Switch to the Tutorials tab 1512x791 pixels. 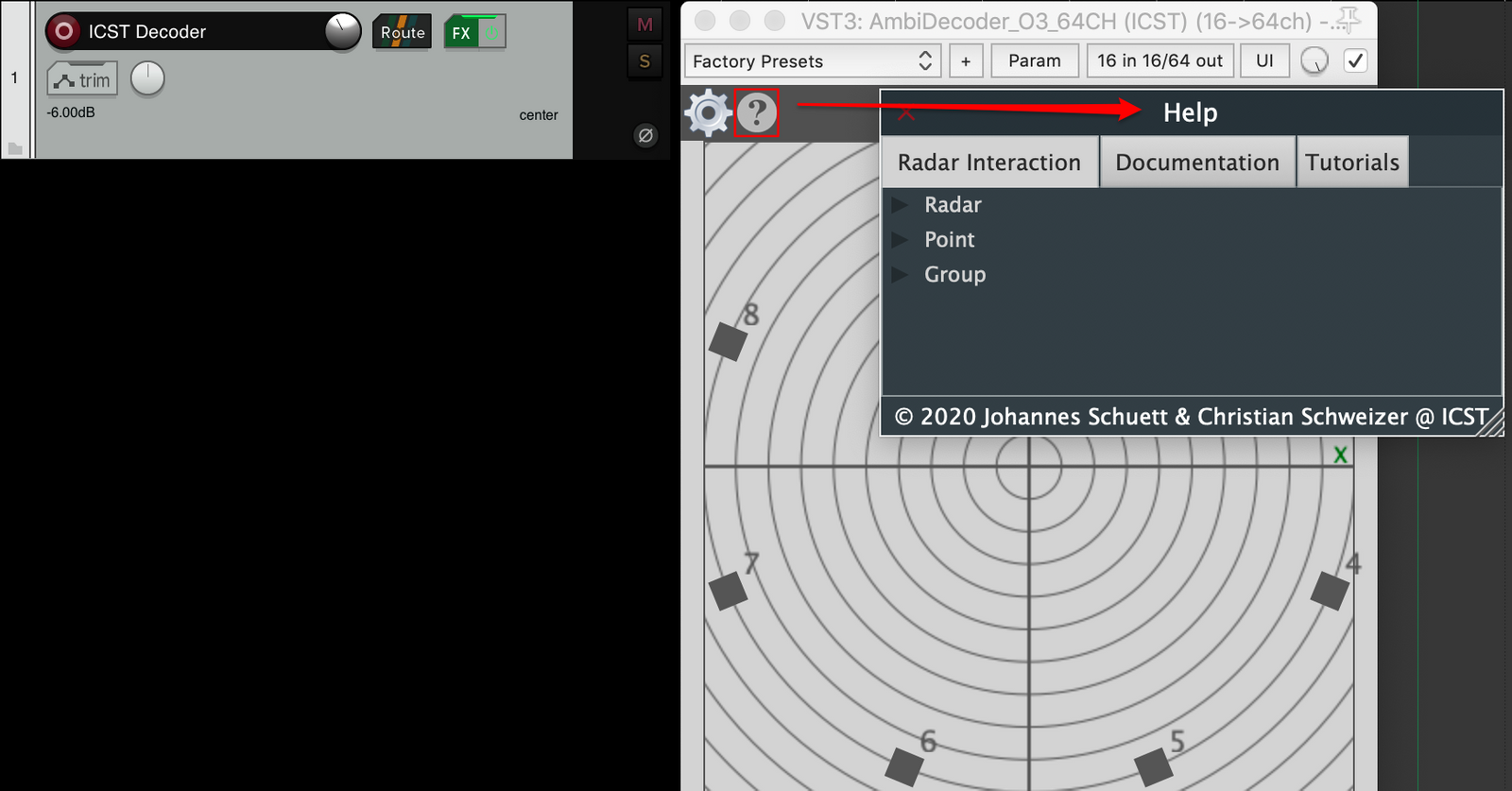pos(1352,162)
